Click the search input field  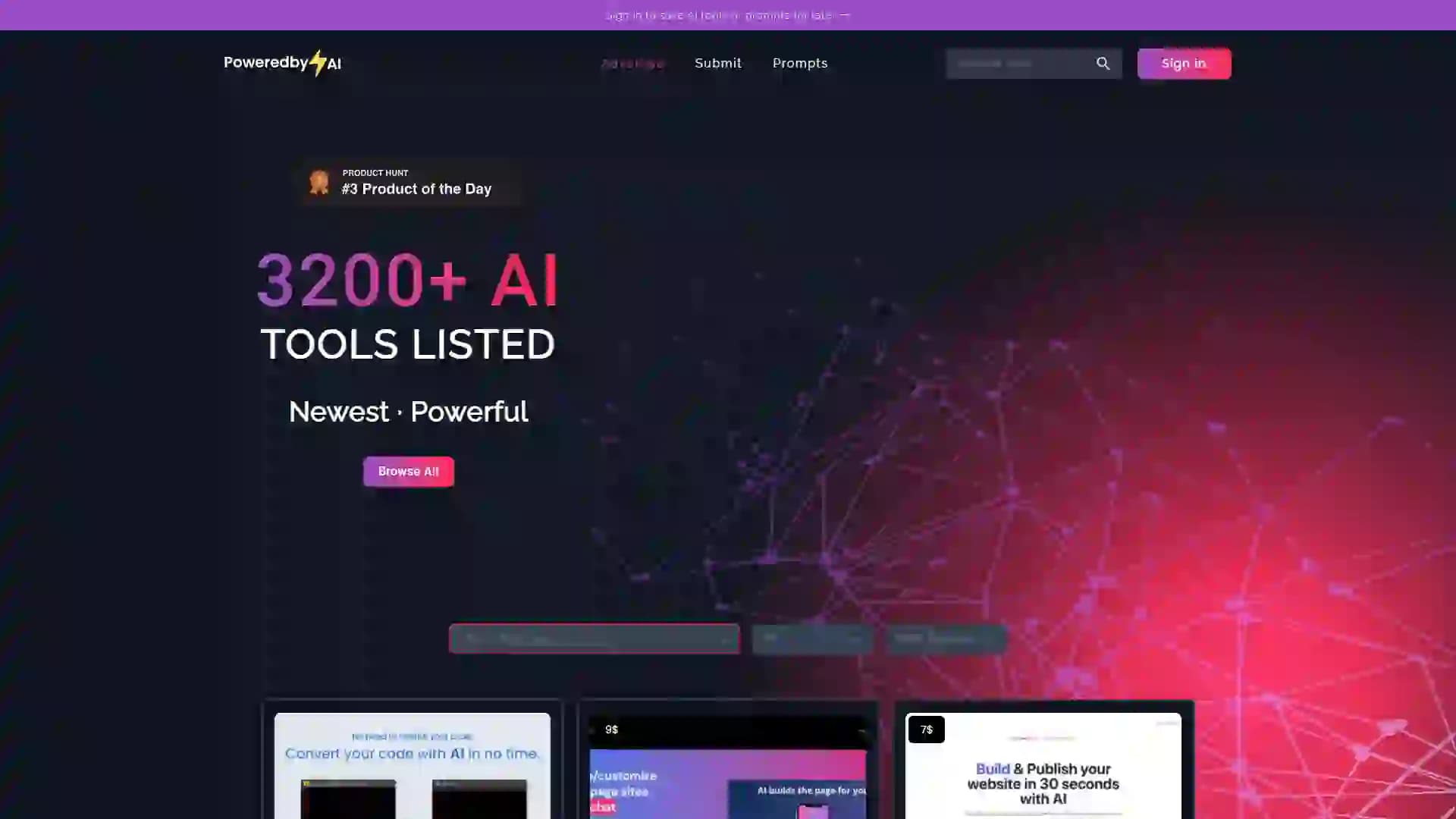pyautogui.click(x=1021, y=63)
